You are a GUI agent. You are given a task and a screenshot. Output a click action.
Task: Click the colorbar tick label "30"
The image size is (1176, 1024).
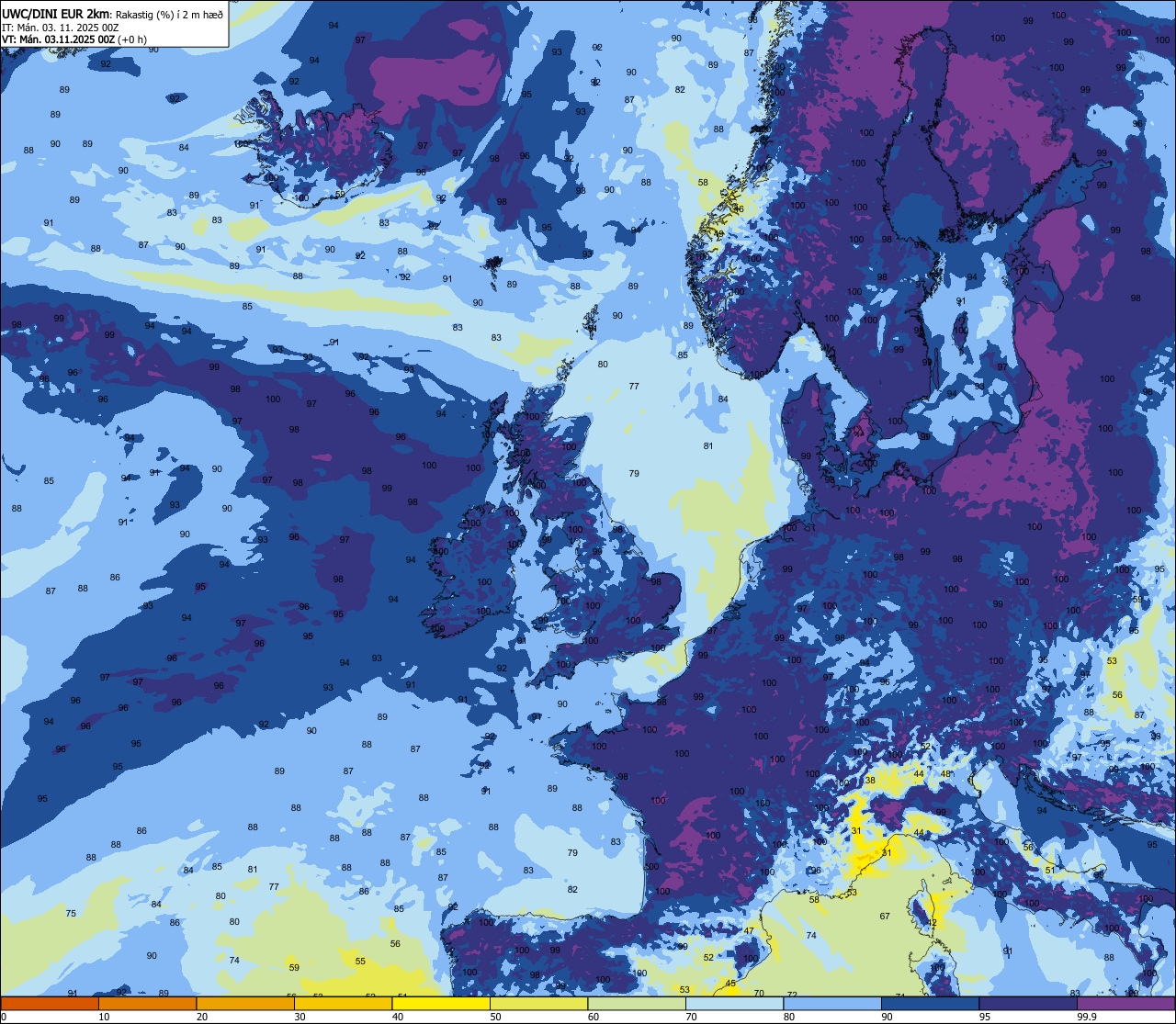[300, 1017]
